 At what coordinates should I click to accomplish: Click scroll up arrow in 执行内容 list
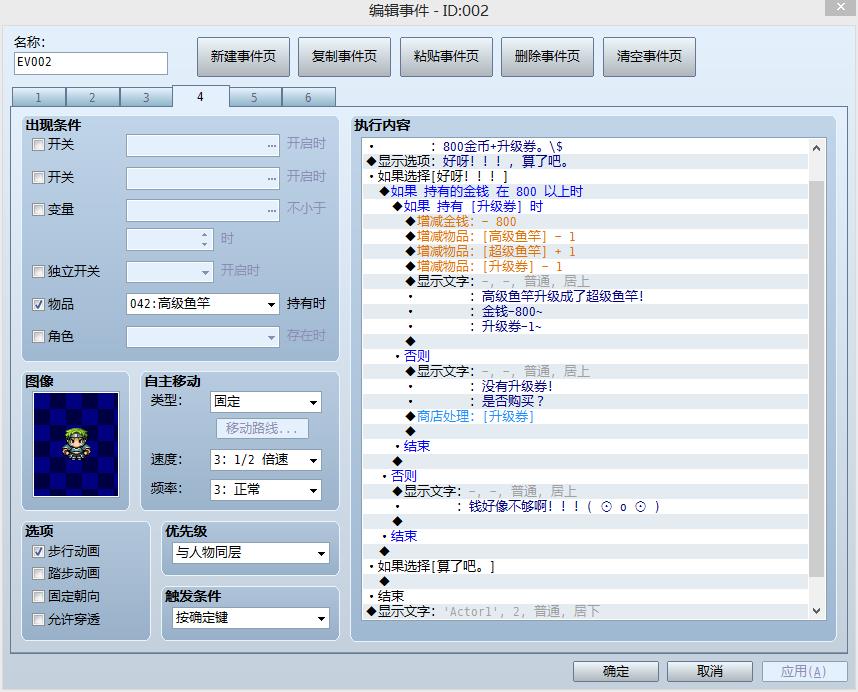[x=816, y=148]
